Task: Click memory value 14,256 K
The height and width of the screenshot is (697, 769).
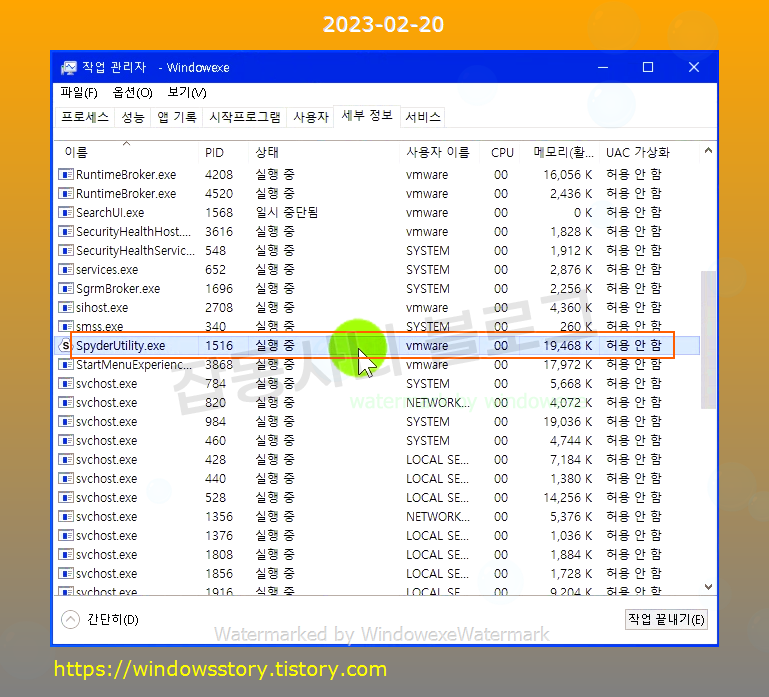Action: click(568, 498)
